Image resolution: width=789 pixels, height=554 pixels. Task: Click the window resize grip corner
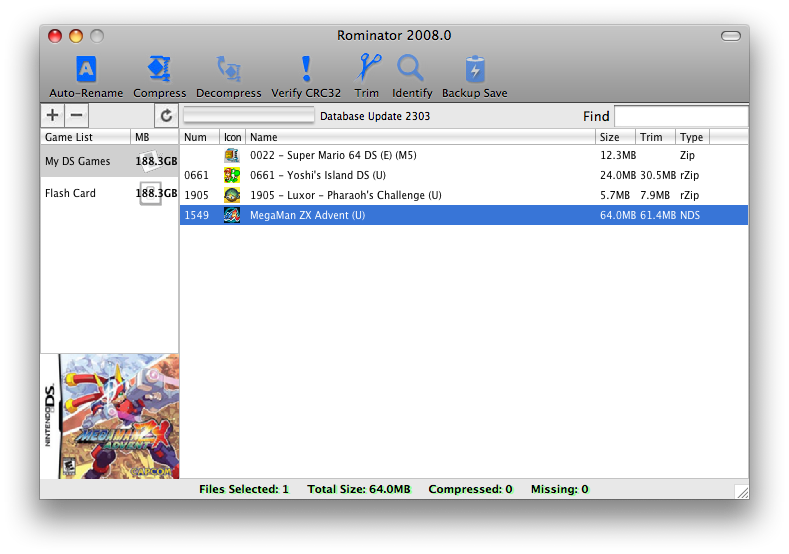742,492
